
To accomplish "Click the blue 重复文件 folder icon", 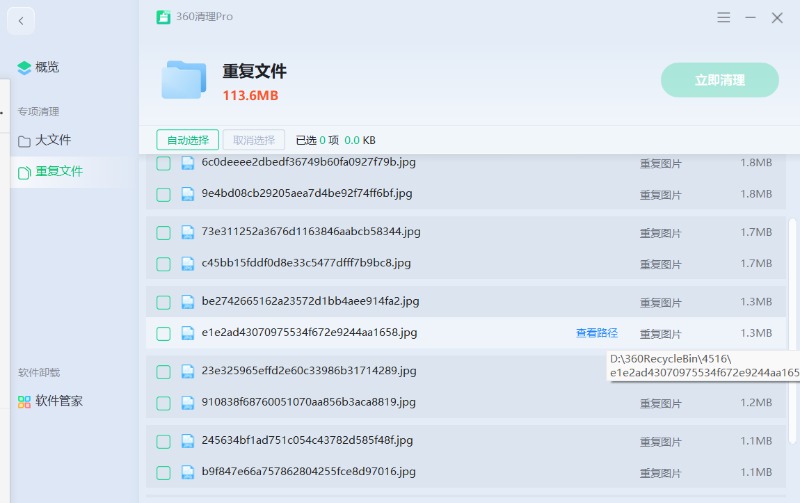I will (x=184, y=80).
